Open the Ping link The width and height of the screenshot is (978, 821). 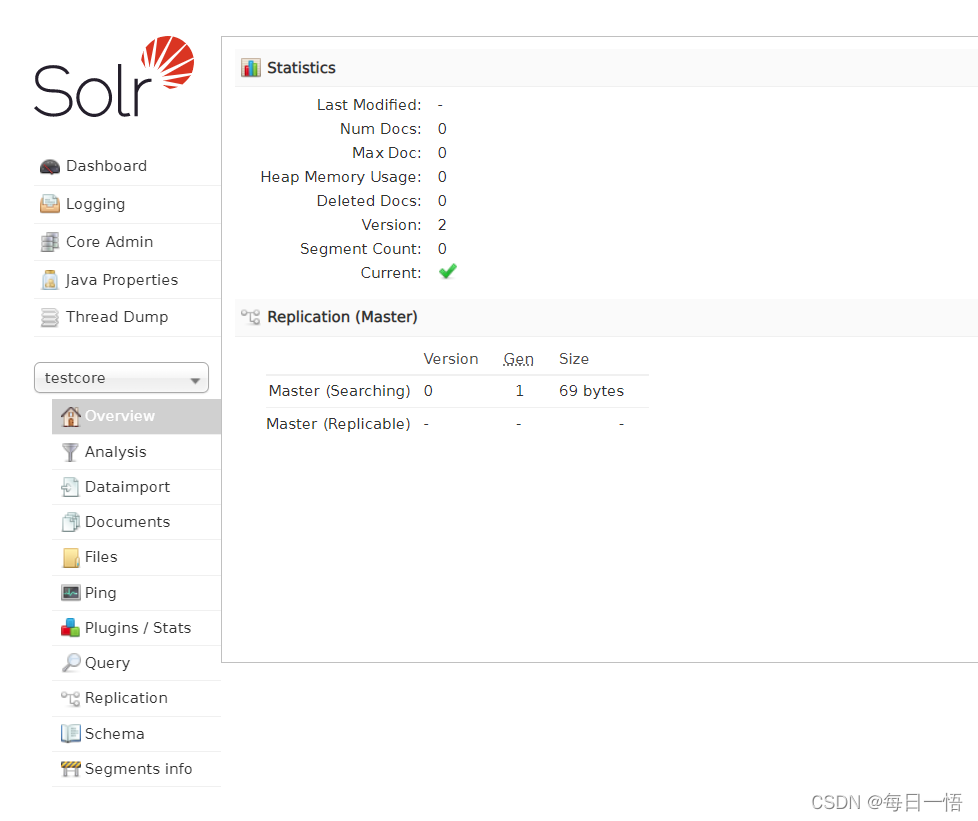(x=100, y=593)
